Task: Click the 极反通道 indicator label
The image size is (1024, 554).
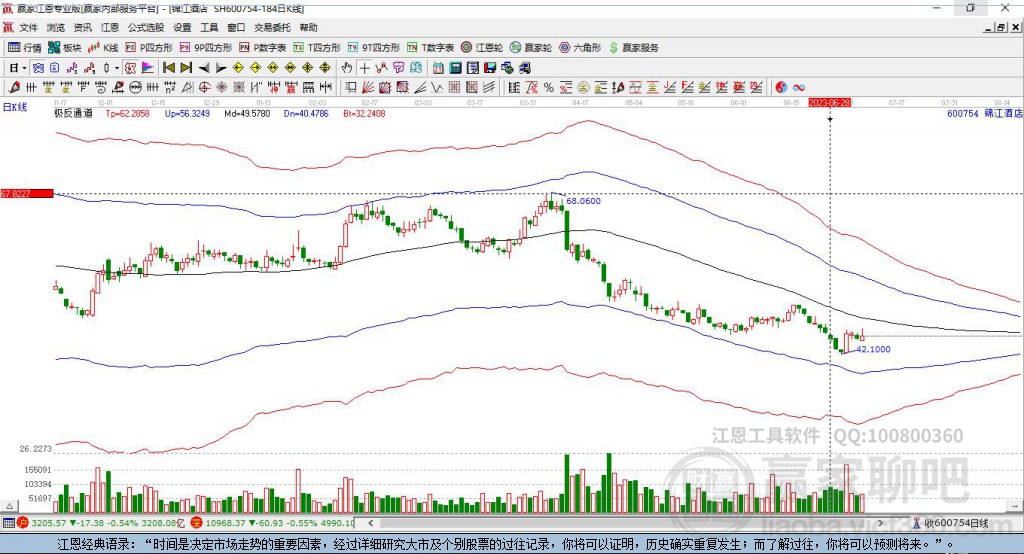Action: 73,113
